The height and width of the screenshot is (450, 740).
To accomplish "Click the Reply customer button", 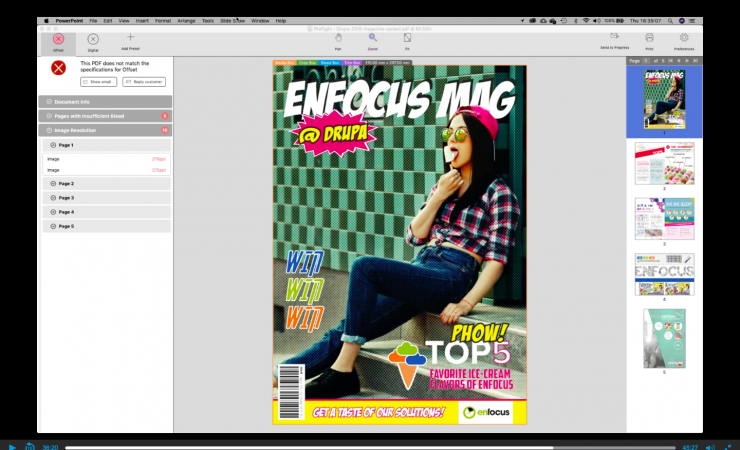I will click(x=144, y=82).
